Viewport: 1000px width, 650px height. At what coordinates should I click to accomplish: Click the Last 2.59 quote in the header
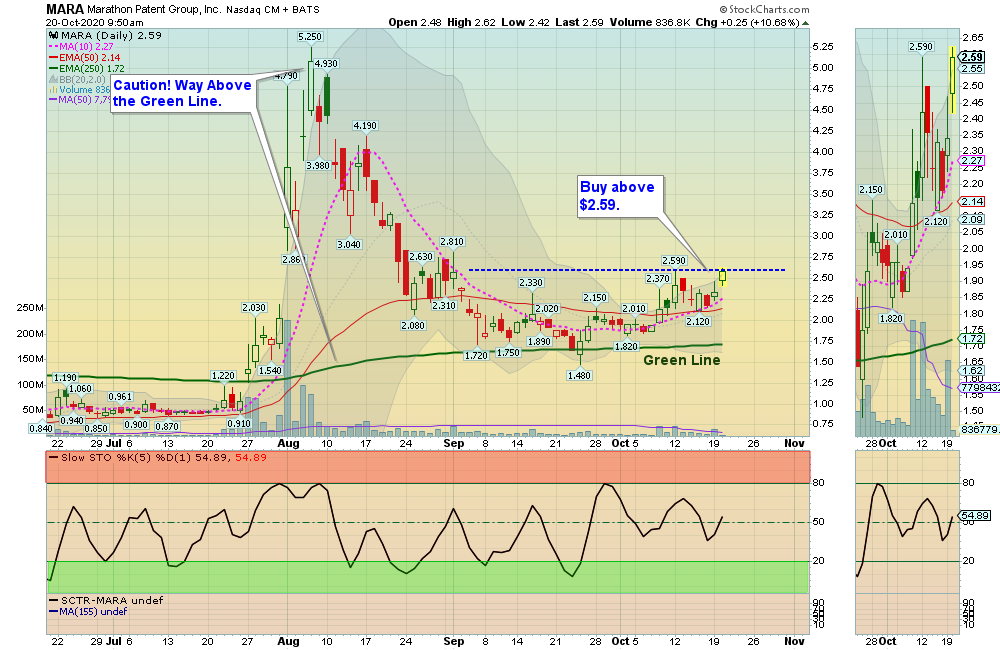[x=579, y=22]
